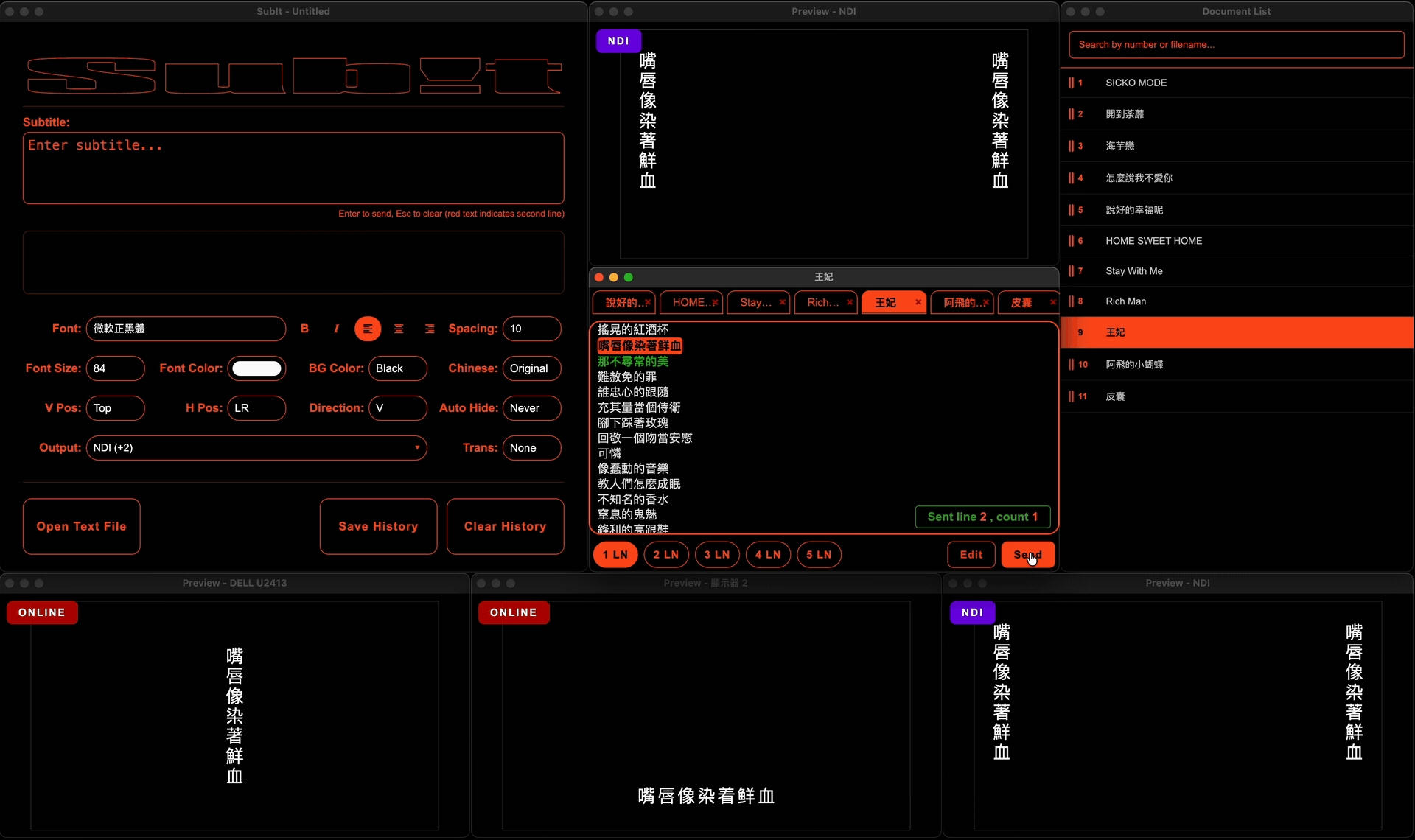Select the left text alignment icon
1415x840 pixels.
pos(368,329)
